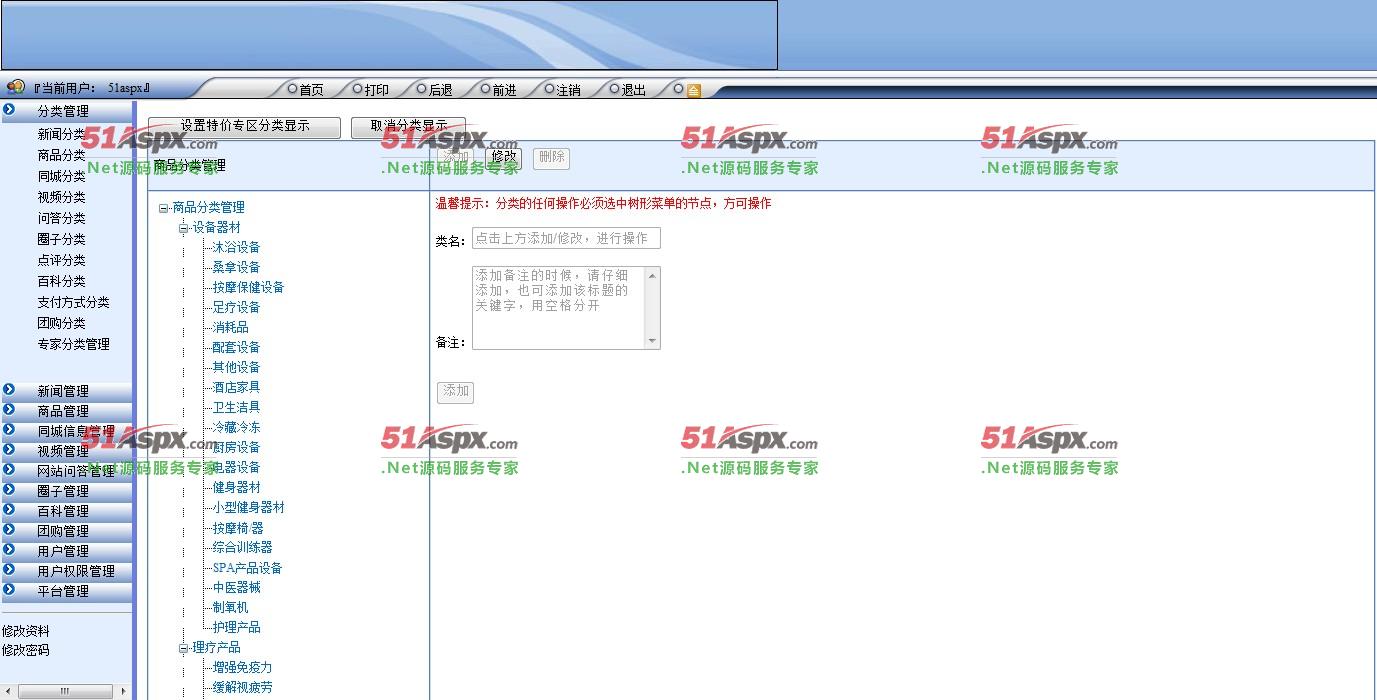The image size is (1377, 700).
Task: Click the arrow icon beside 用户管理
Action: [x=9, y=550]
